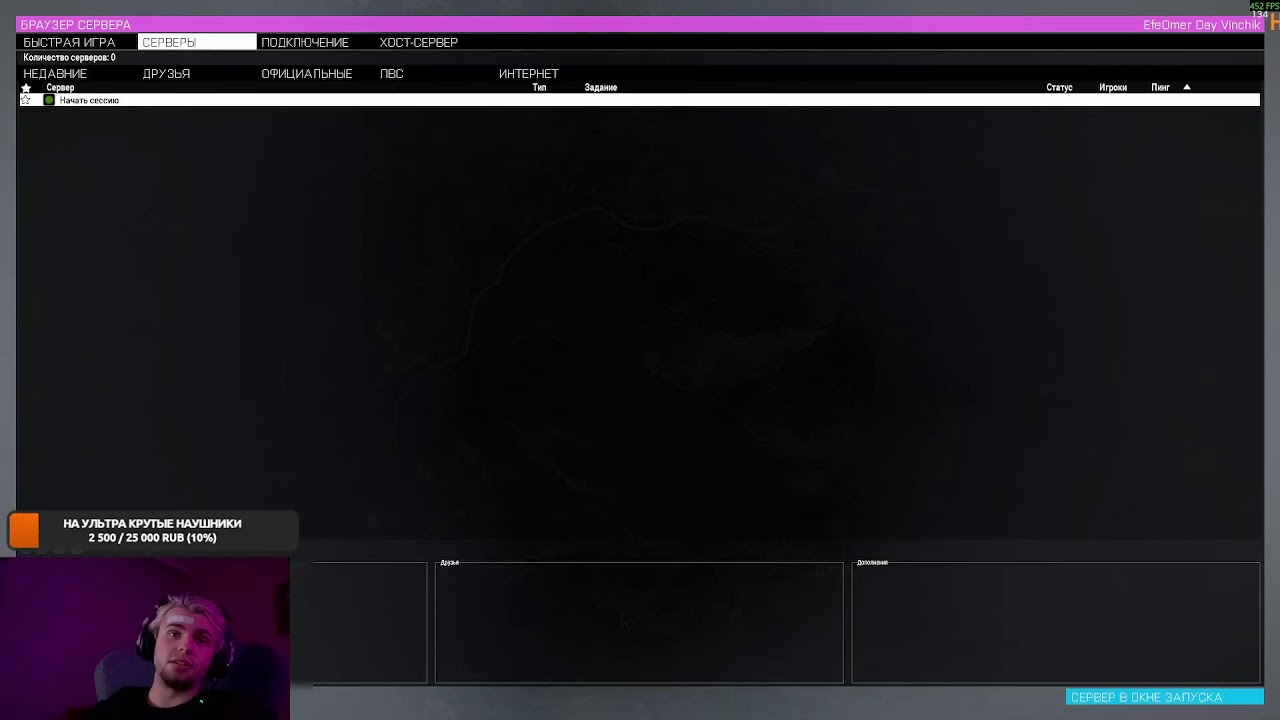Viewport: 1280px width, 720px height.
Task: Click the Браузер сервера title
Action: [x=76, y=25]
